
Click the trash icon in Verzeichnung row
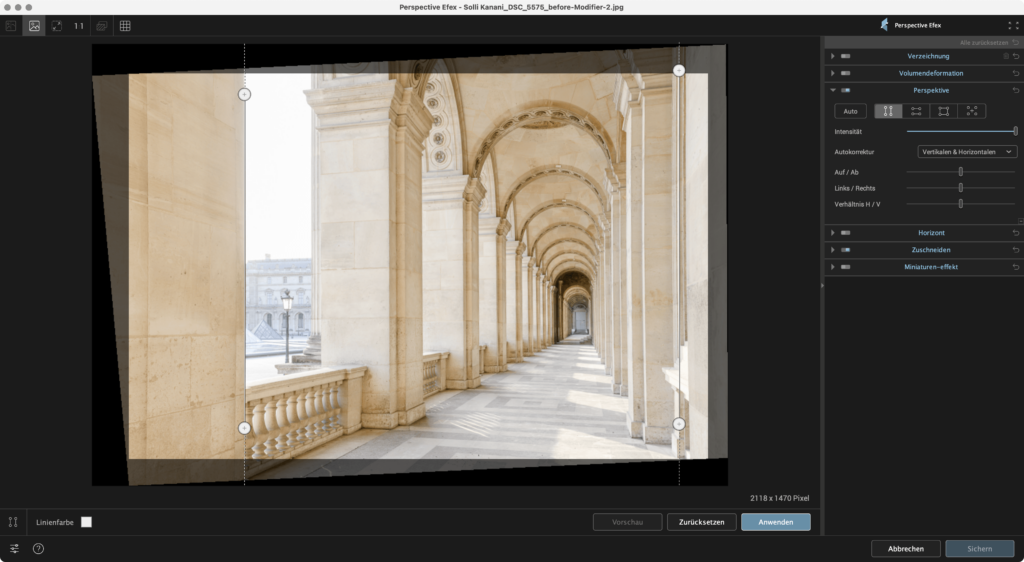pyautogui.click(x=1006, y=56)
